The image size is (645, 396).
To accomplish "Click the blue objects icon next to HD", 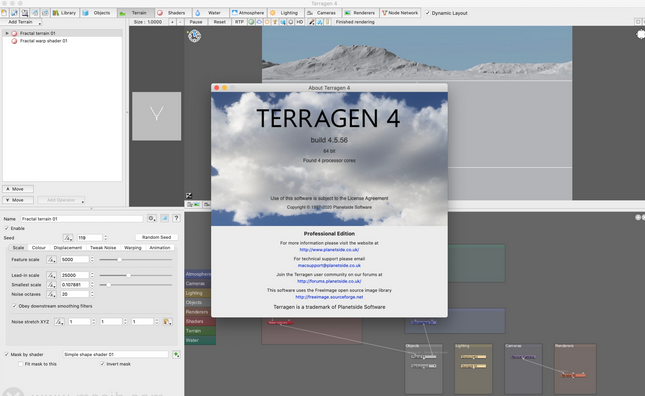I will 283,22.
